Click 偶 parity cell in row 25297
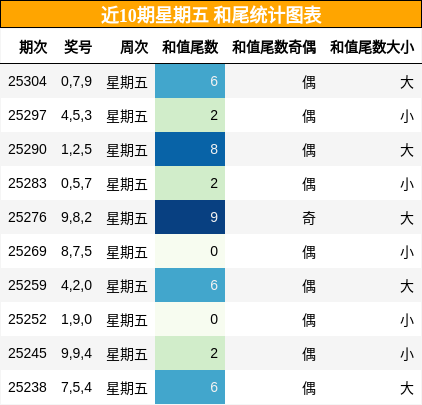Viewport: 422px width, 405px height. 309,116
